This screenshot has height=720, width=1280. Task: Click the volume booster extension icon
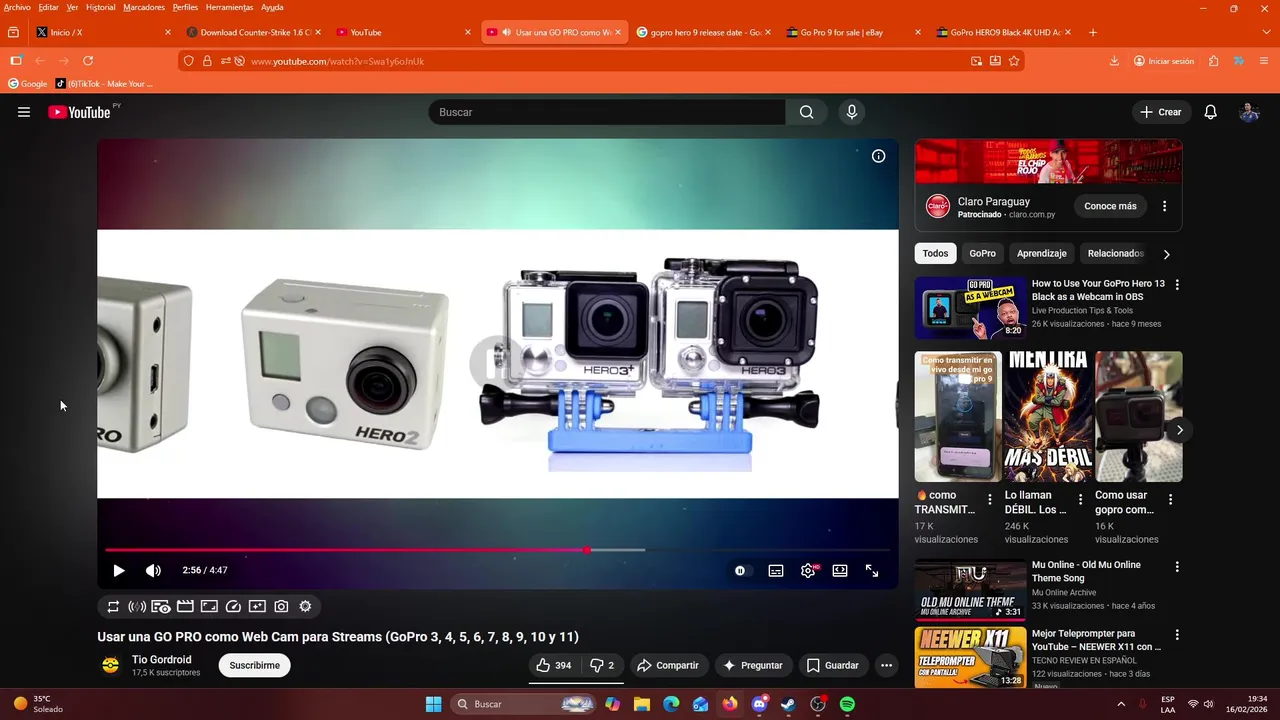click(137, 606)
